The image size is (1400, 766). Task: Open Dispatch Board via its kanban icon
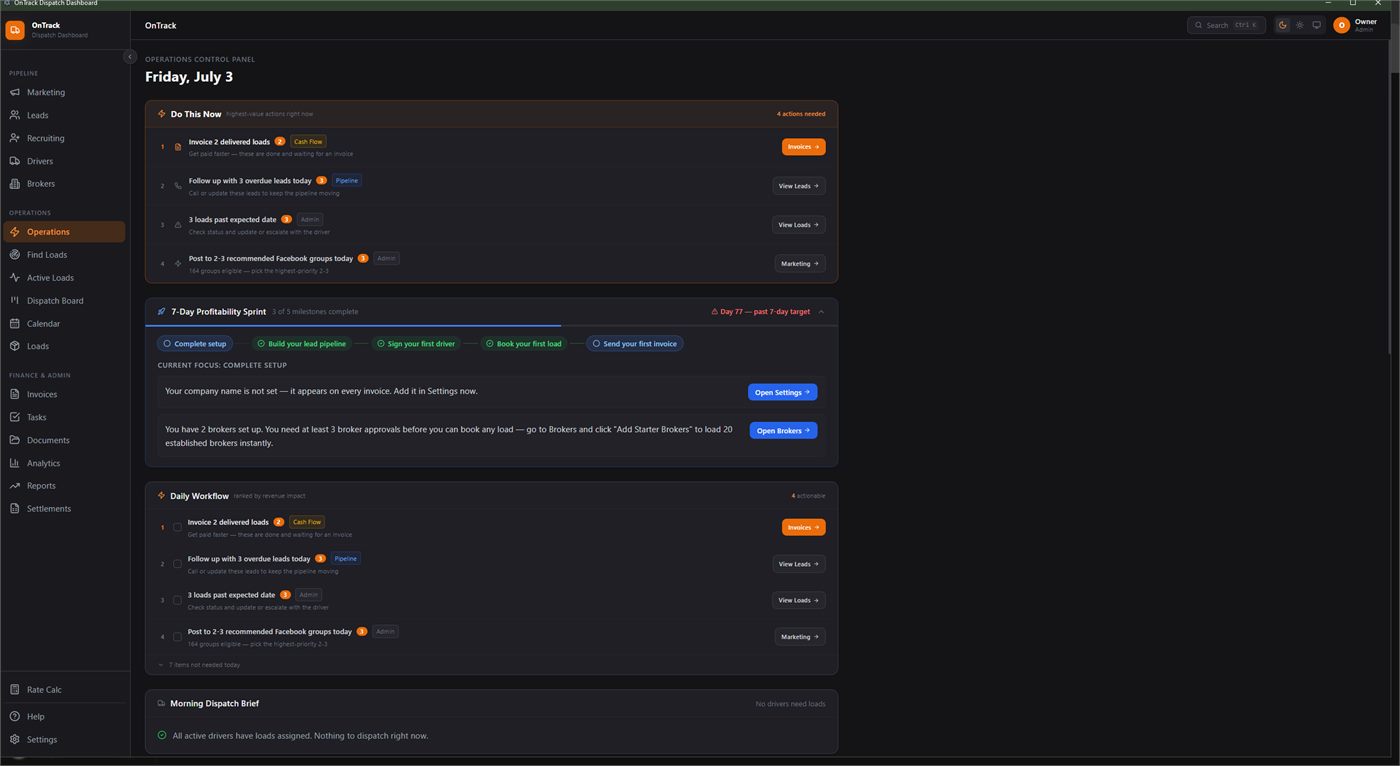[15, 301]
